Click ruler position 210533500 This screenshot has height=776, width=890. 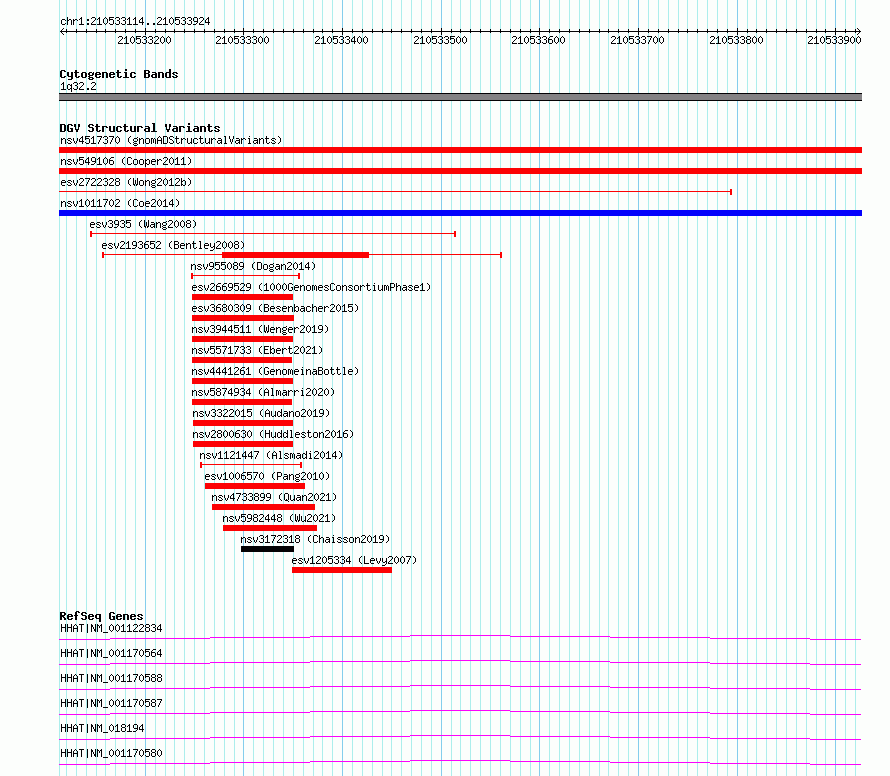pyautogui.click(x=440, y=40)
